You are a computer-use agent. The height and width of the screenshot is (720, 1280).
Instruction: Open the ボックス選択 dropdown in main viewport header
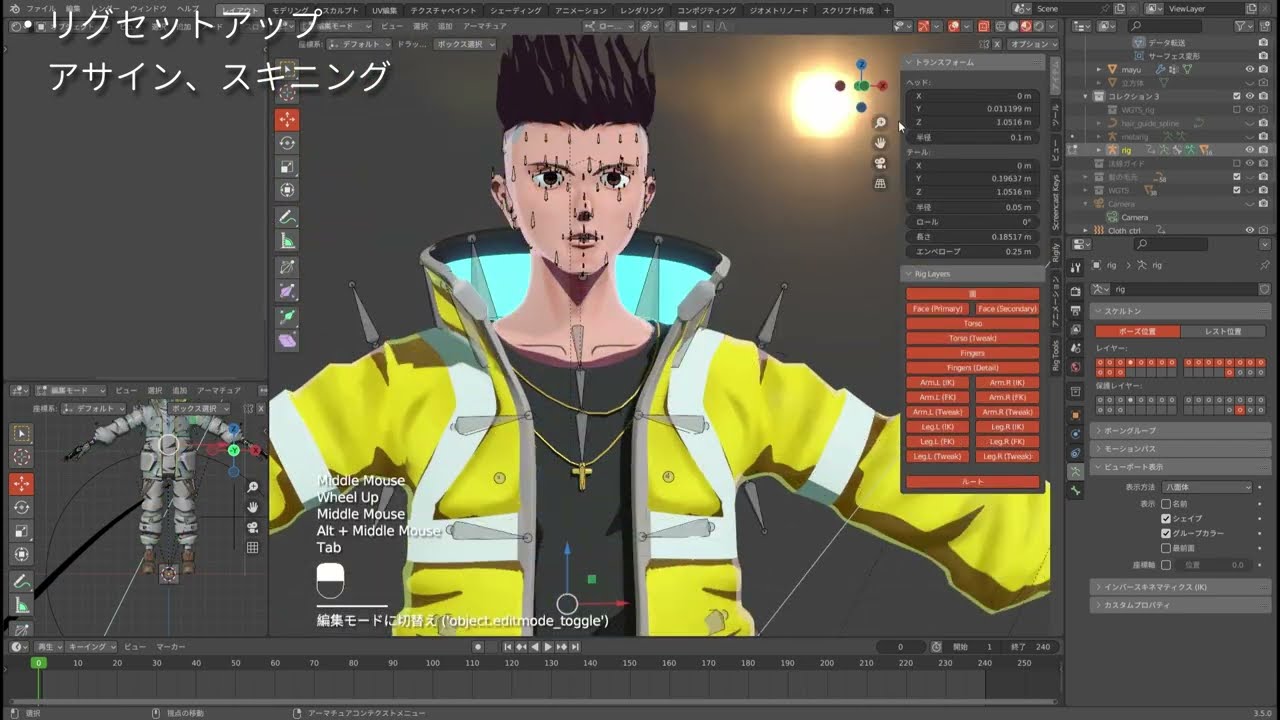click(465, 44)
